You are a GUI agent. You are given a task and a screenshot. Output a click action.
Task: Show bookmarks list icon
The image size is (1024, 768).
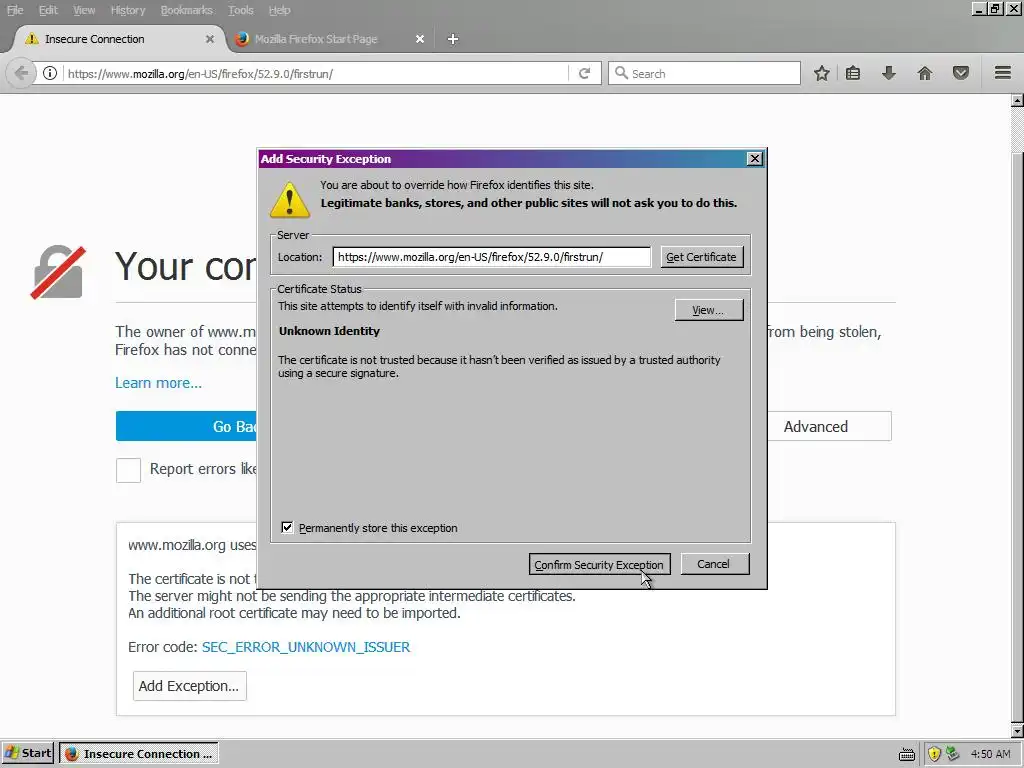pyautogui.click(x=853, y=73)
